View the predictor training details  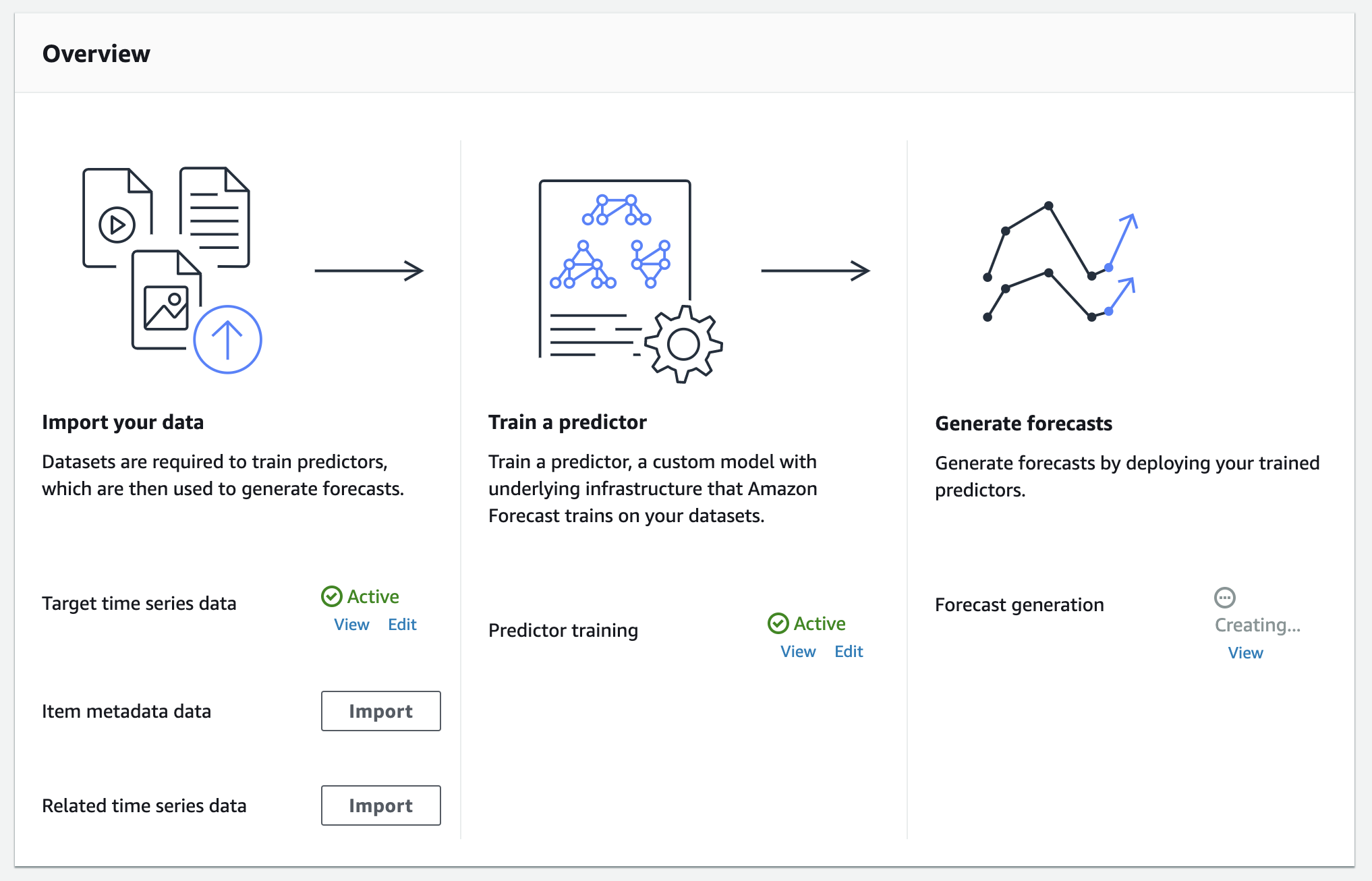tap(798, 652)
